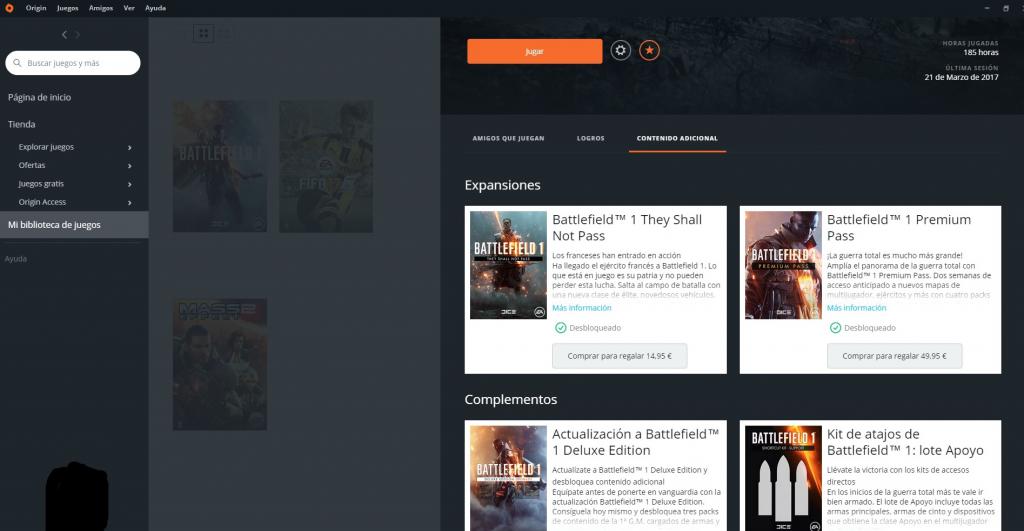Click Kit de atajos lote Apoyo cover art
Screen dimensions: 1024x531
(783, 478)
